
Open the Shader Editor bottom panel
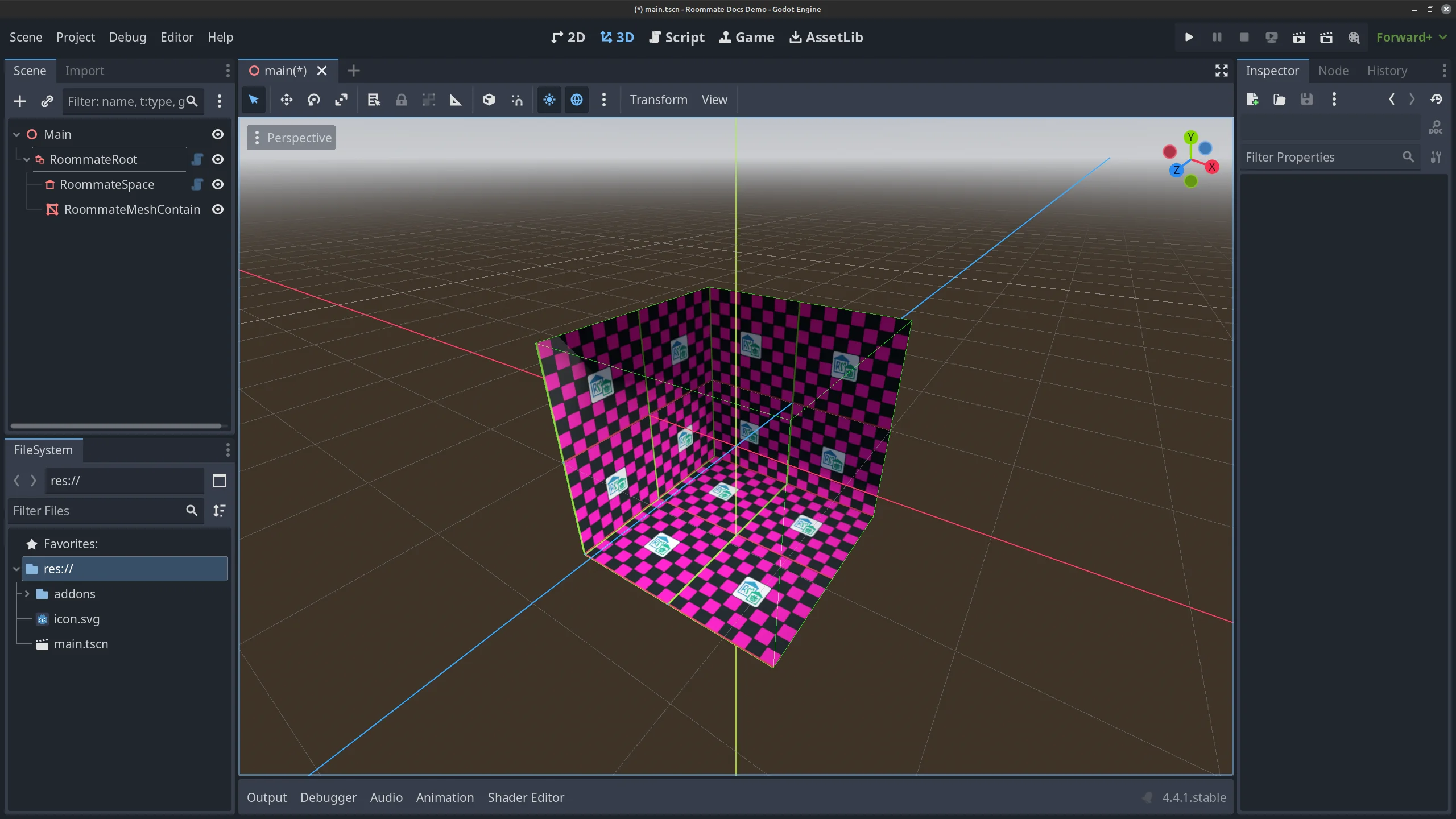point(526,797)
